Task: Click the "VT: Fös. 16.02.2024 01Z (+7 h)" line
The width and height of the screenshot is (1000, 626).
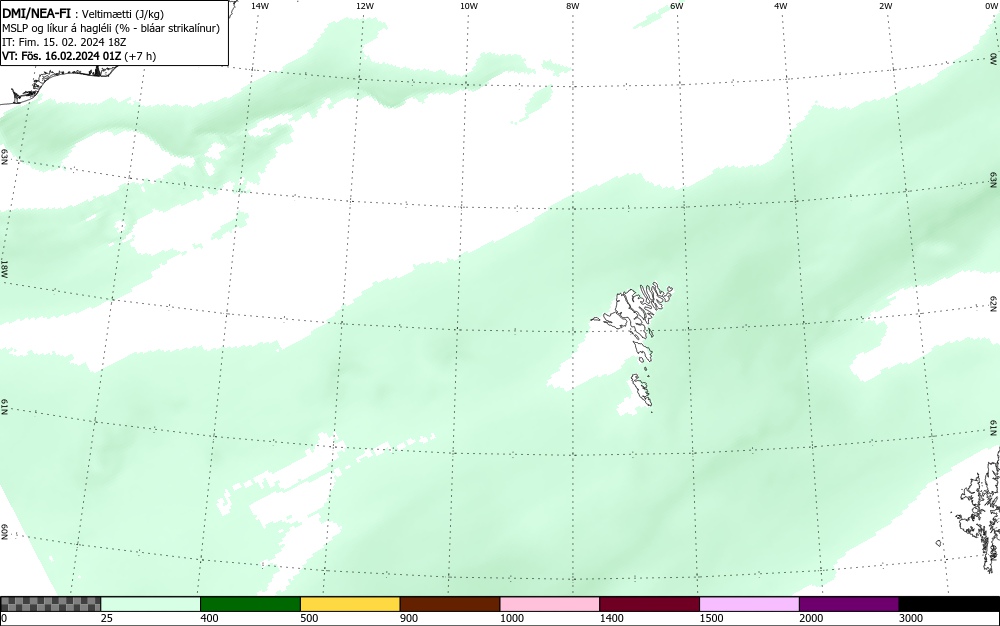Action: point(79,56)
